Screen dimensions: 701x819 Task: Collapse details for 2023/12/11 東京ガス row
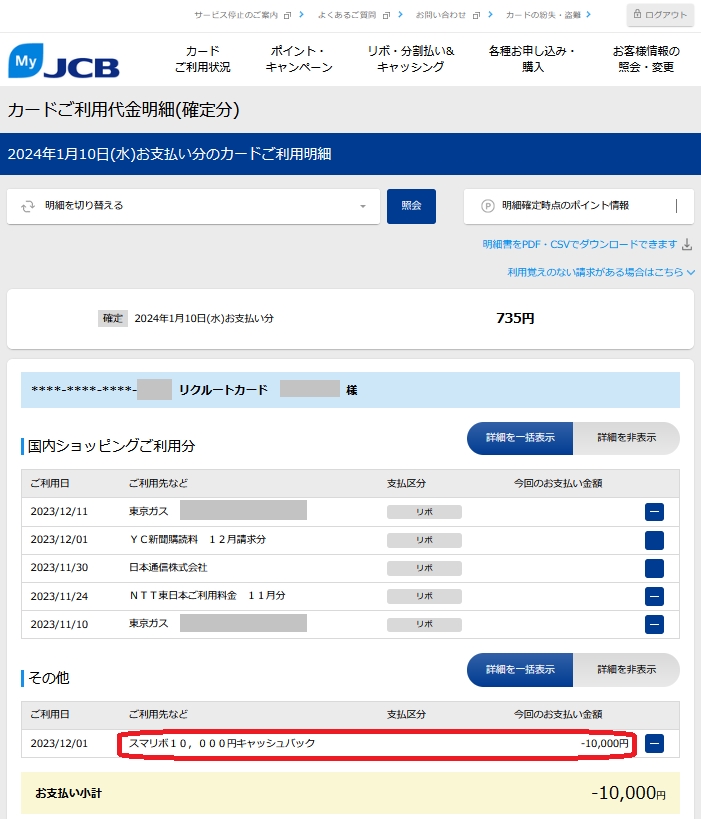click(654, 512)
